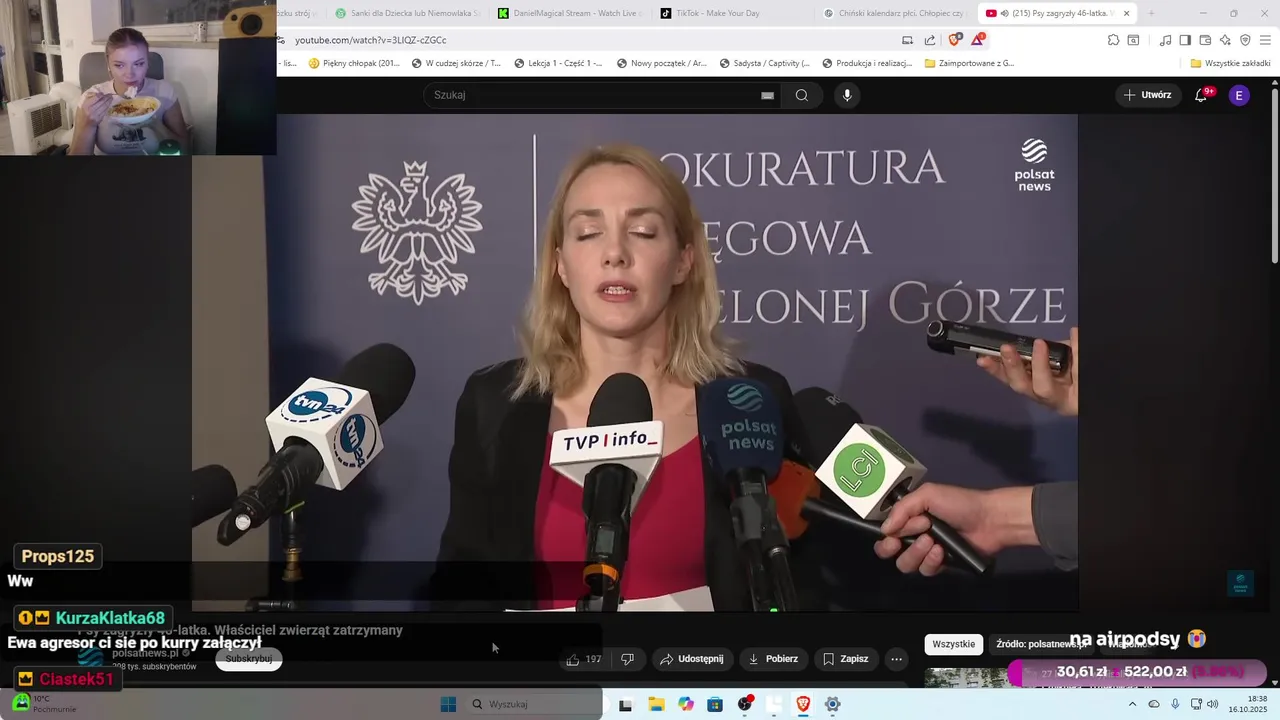Open the Brave Rewards triangle icon
The height and width of the screenshot is (720, 1280).
(x=978, y=40)
